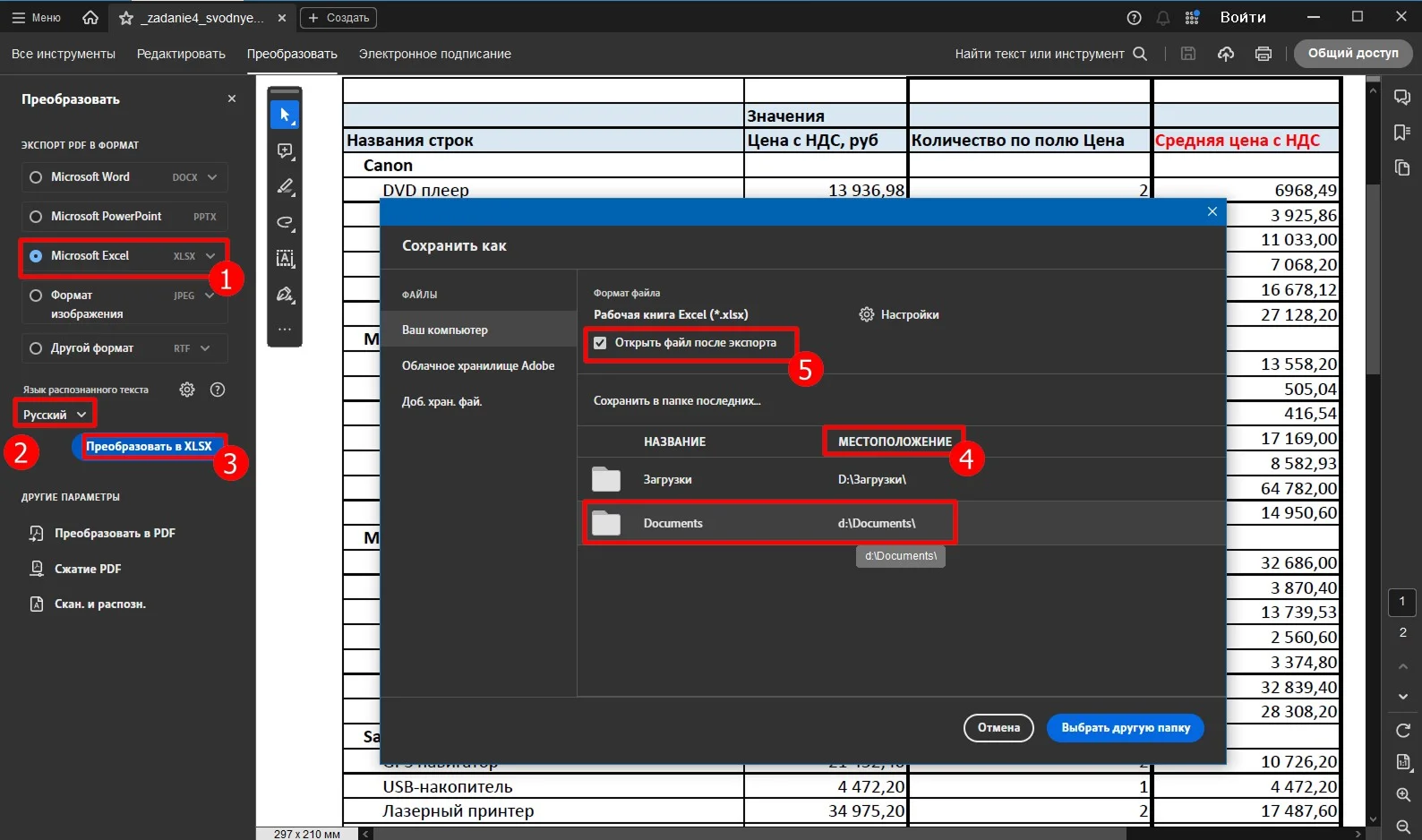Open the Русский language dropdown
This screenshot has width=1422, height=840.
click(56, 415)
